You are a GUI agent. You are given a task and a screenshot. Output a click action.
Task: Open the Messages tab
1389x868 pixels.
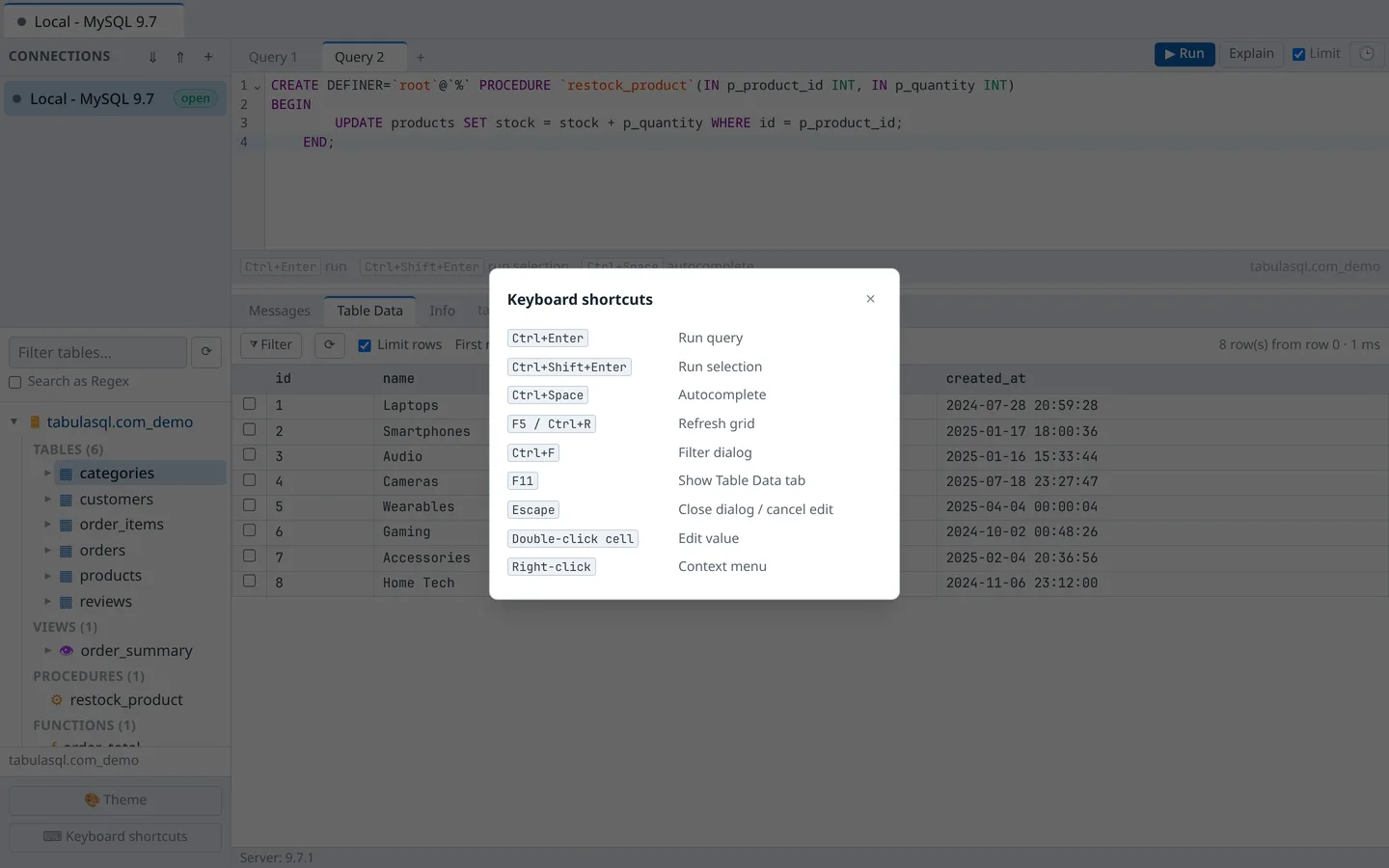(280, 311)
